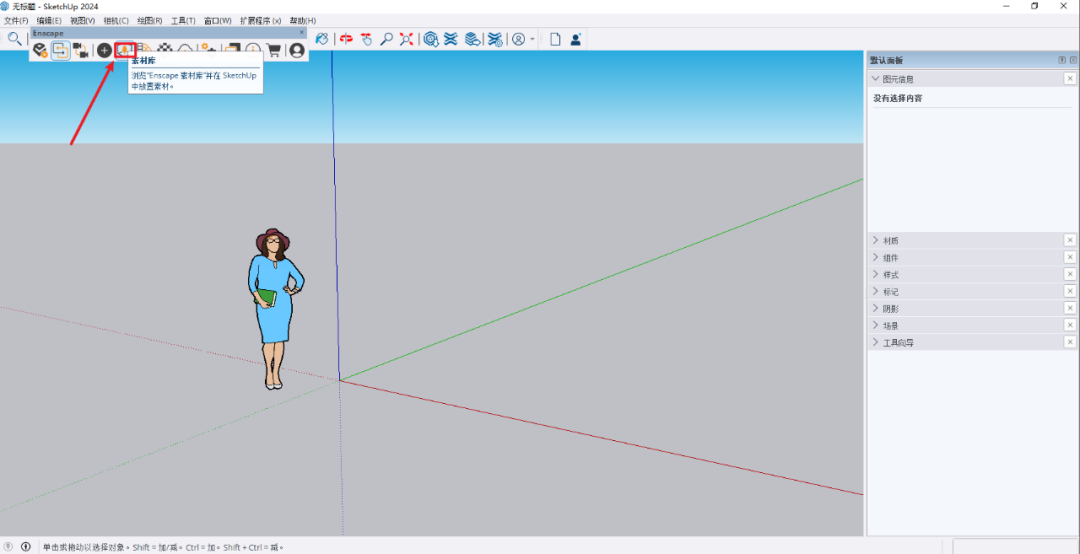Click the Enscape shopping cart icon

click(x=274, y=50)
